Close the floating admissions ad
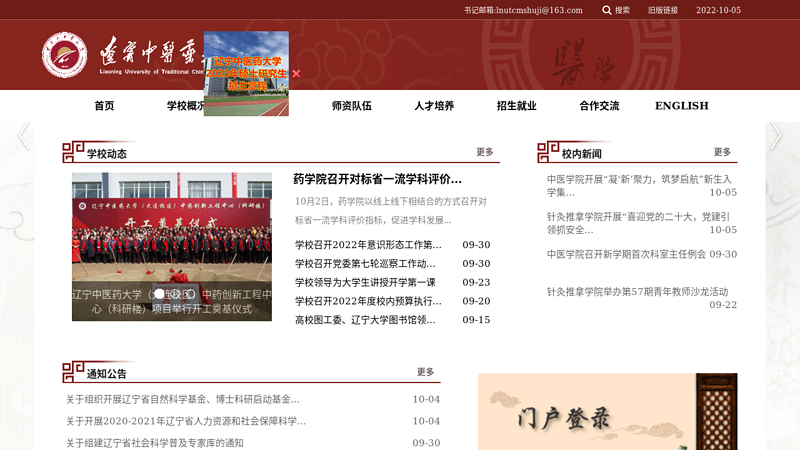Screen dimensions: 800x450 tap(296, 73)
